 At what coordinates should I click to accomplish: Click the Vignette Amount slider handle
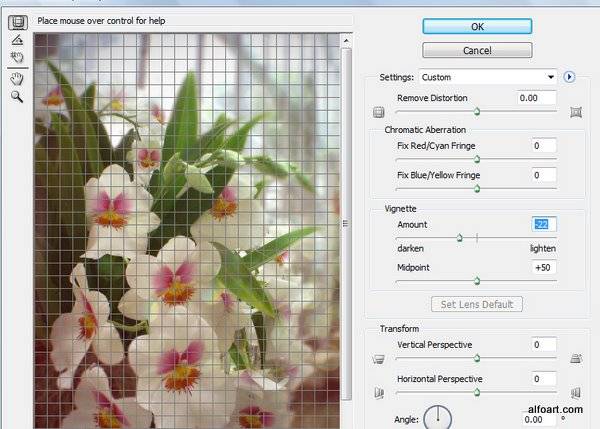click(459, 238)
